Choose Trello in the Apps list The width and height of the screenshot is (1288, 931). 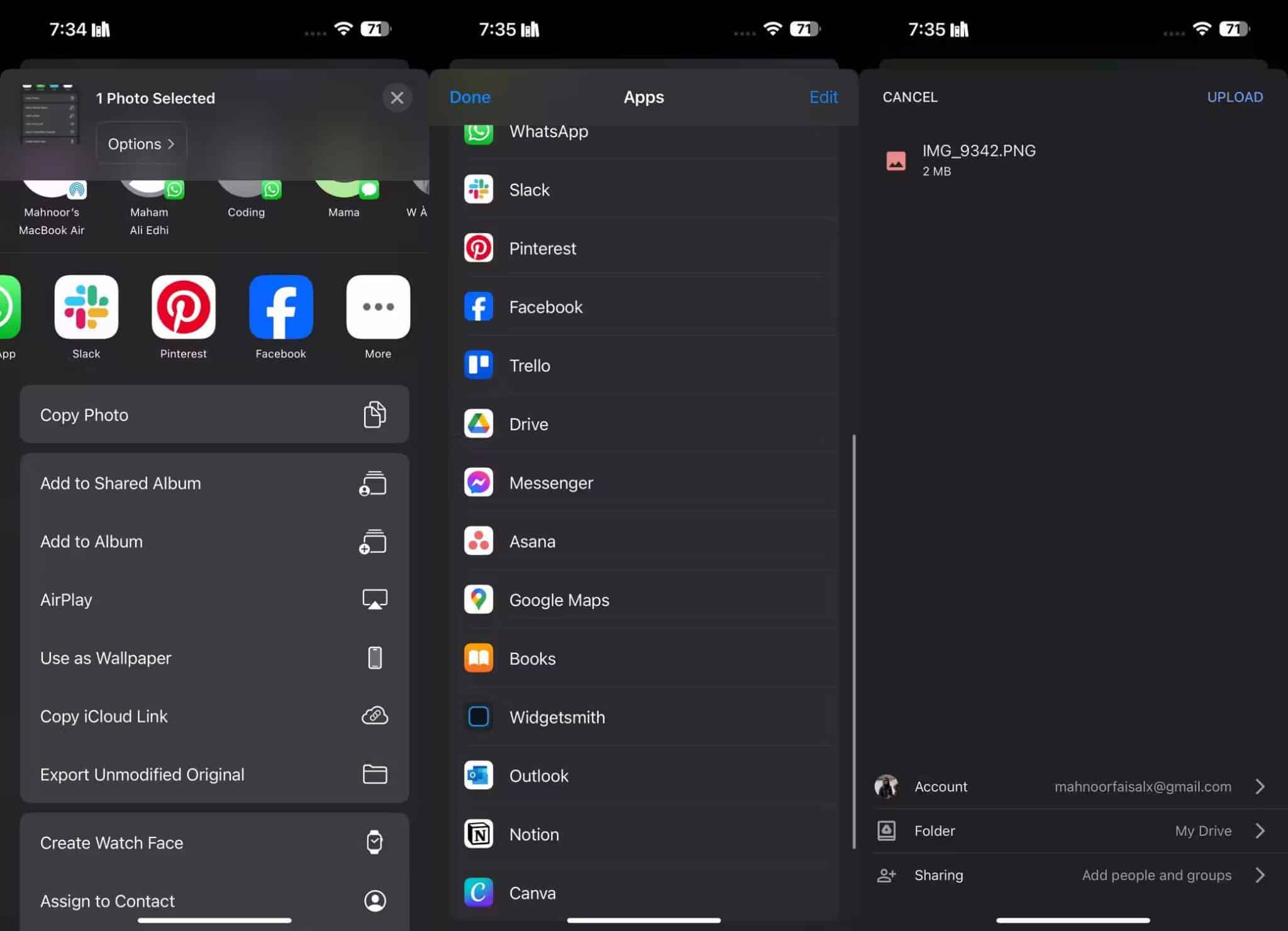tap(530, 365)
